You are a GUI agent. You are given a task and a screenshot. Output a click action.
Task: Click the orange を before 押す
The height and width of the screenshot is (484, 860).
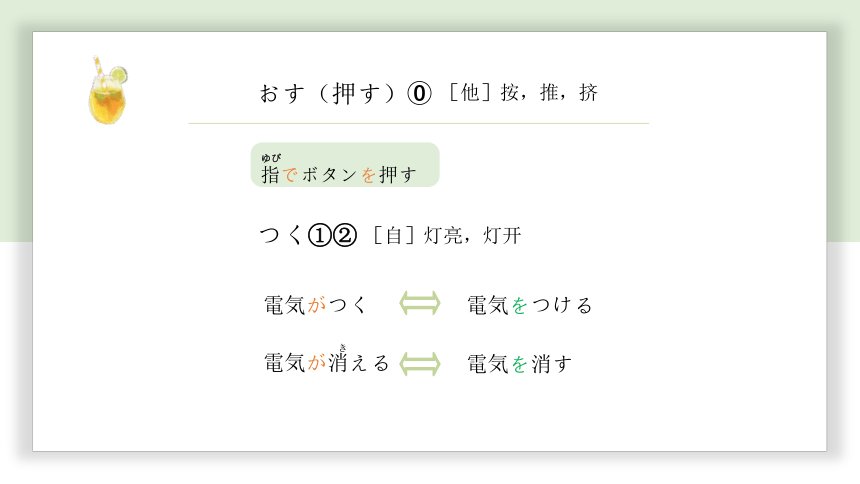(369, 175)
